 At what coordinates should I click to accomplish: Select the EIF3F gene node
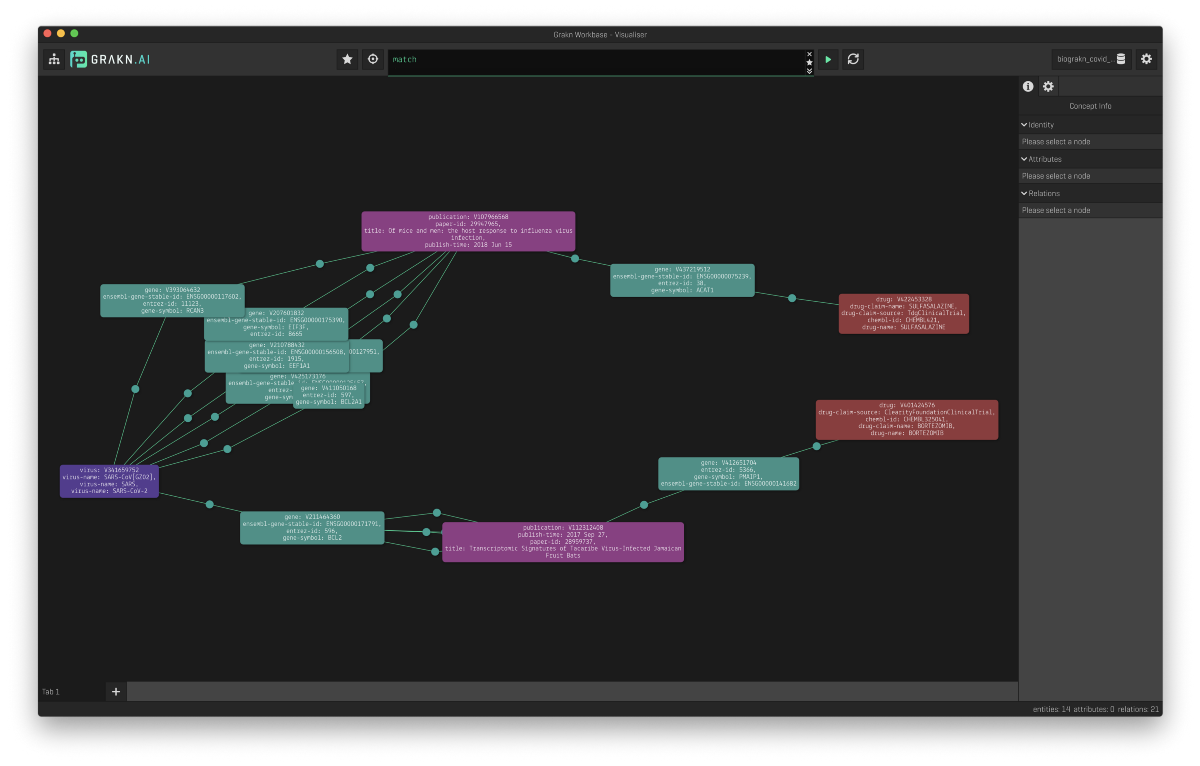[x=276, y=324]
